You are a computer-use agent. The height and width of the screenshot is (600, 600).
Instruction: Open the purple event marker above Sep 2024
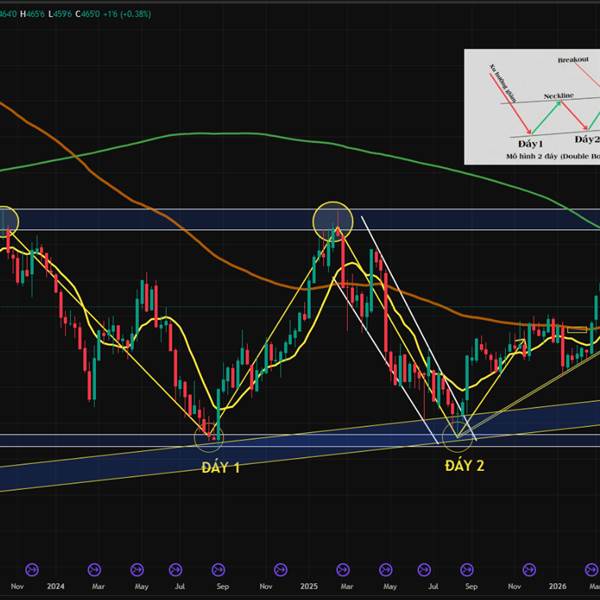(x=218, y=569)
